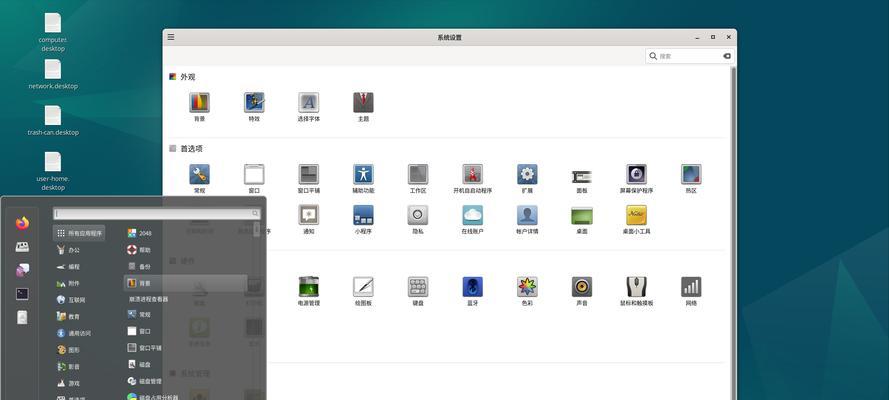Open the 声音 sound settings
Image resolution: width=889 pixels, height=400 pixels.
pyautogui.click(x=582, y=291)
